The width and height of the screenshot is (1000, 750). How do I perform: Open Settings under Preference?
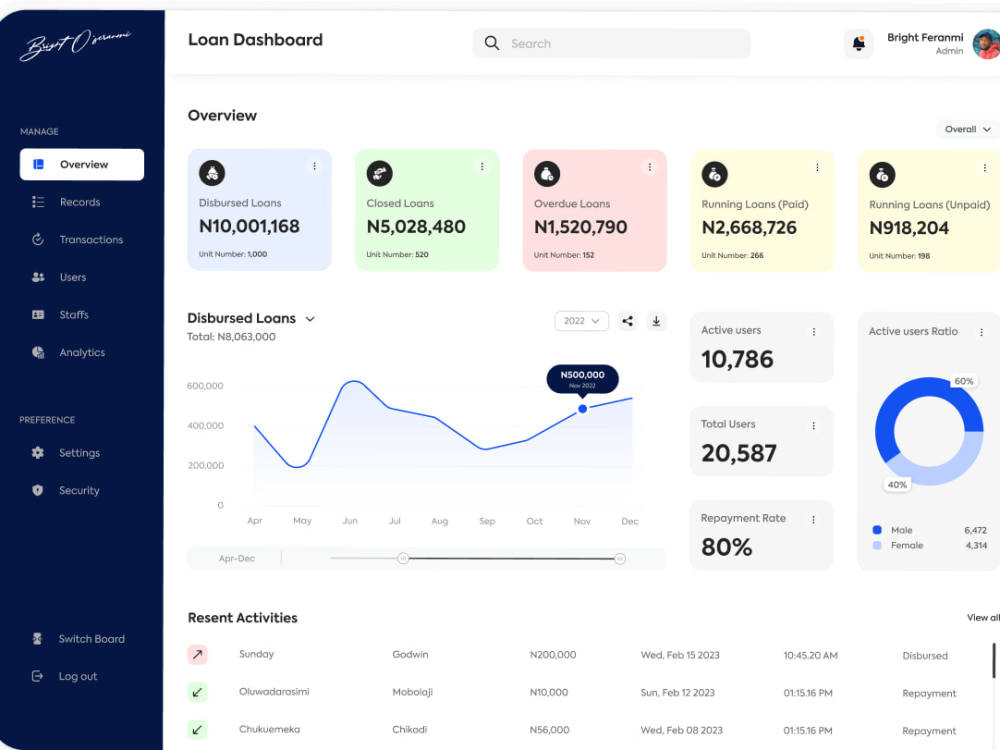(x=66, y=453)
